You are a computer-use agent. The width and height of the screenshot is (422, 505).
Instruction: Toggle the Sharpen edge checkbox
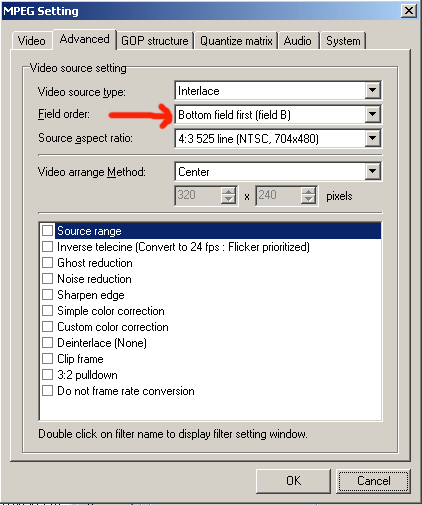coord(47,295)
